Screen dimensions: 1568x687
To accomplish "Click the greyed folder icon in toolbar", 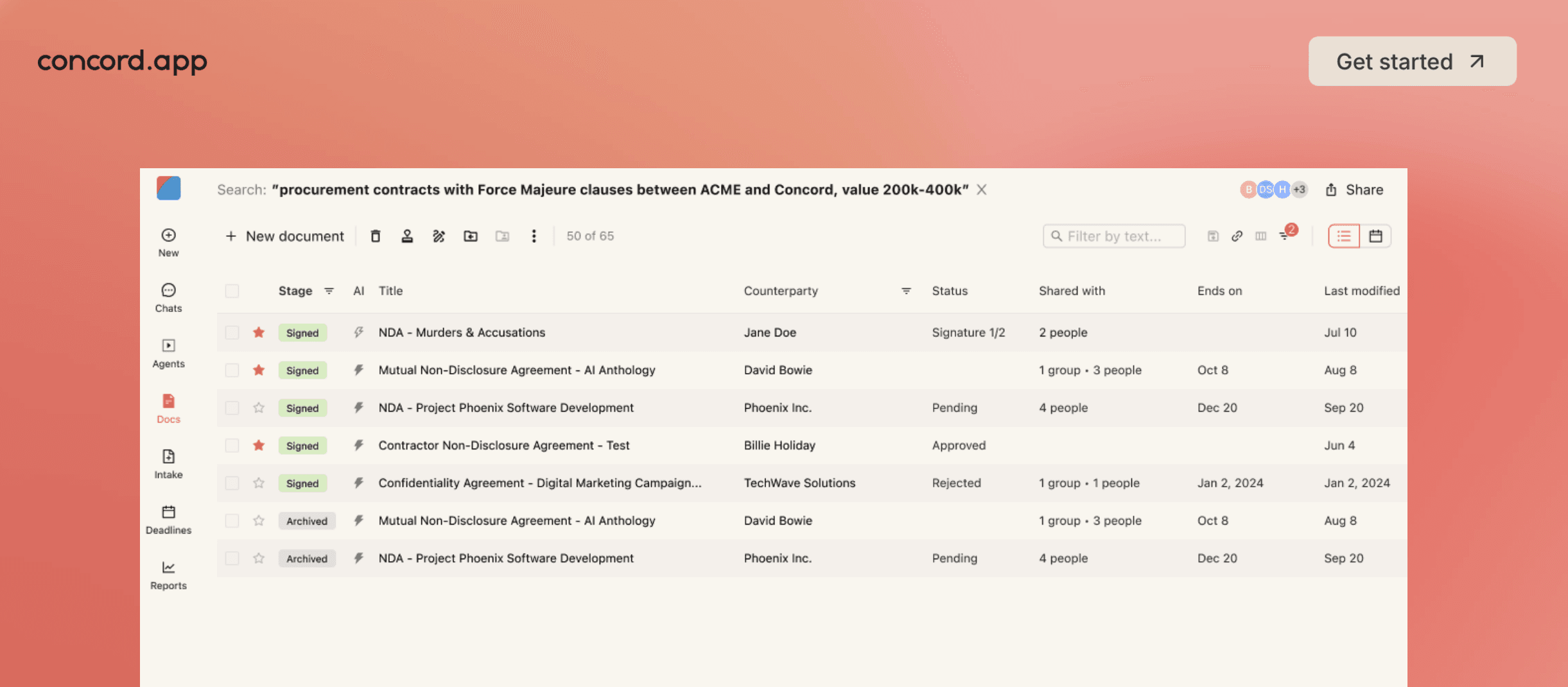I will pos(502,236).
